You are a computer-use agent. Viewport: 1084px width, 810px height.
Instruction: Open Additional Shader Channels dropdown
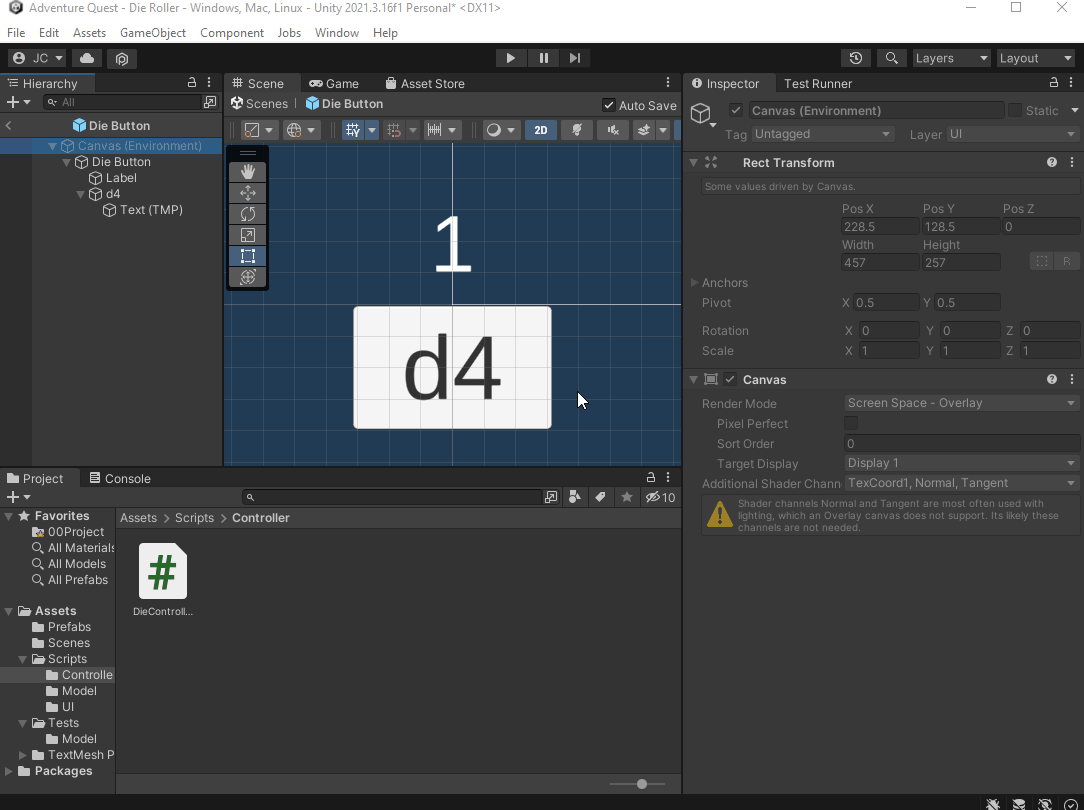962,483
